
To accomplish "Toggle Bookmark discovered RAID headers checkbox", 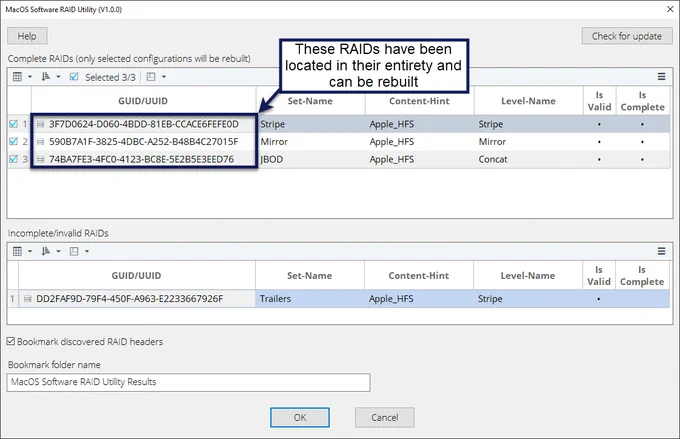I will point(11,341).
